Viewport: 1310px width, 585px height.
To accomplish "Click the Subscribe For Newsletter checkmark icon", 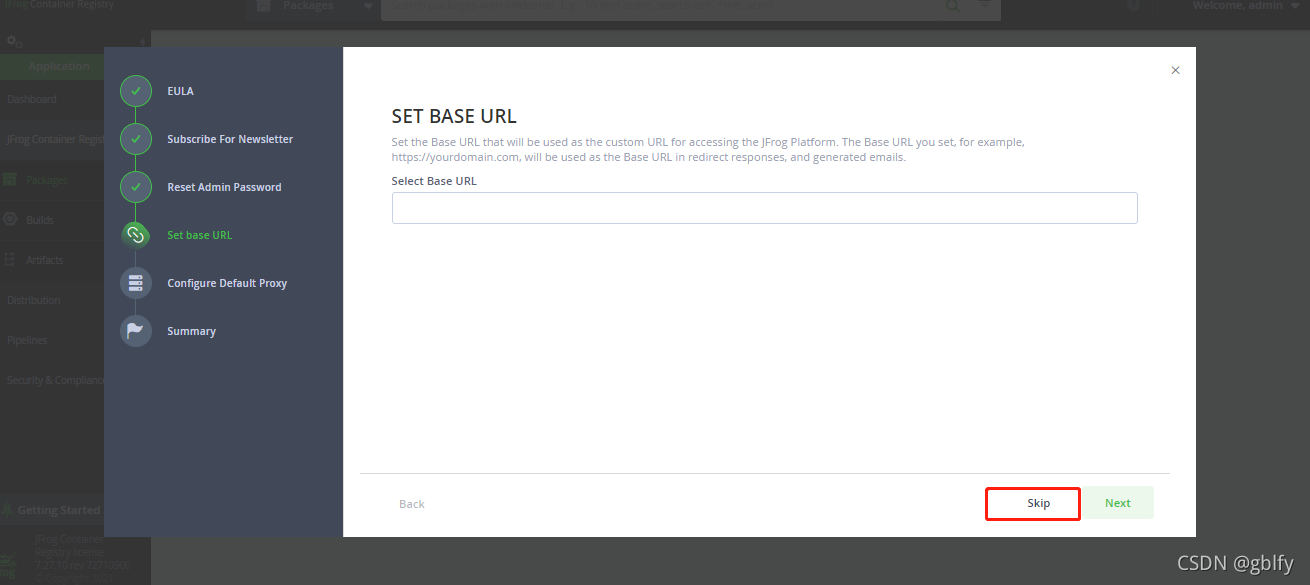I will click(x=136, y=139).
